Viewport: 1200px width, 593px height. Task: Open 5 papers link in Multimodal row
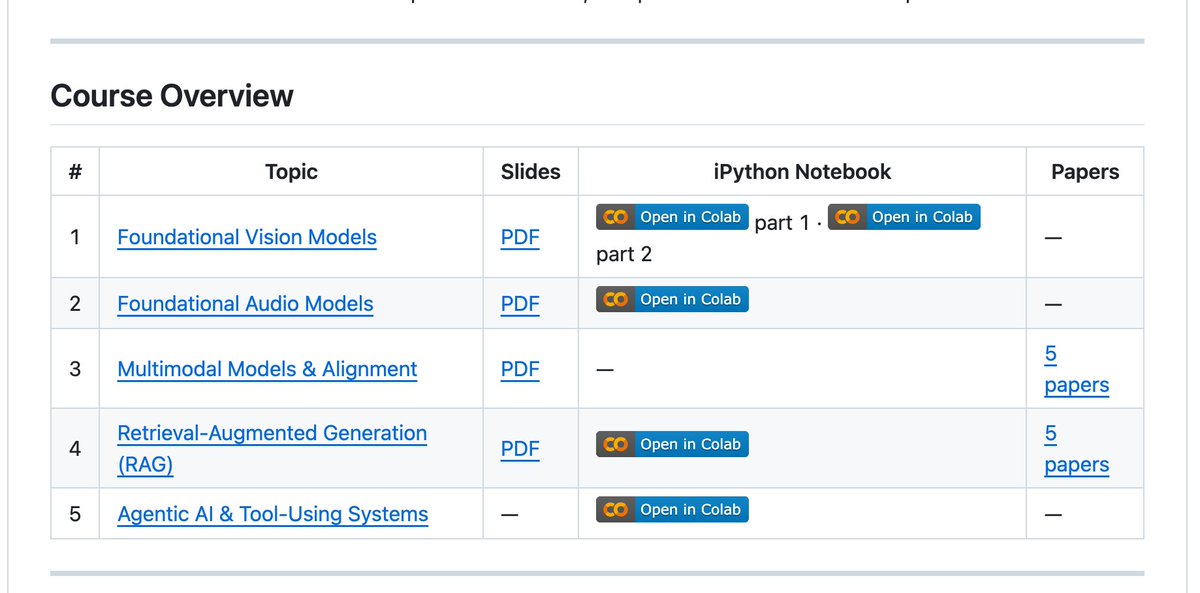[x=1077, y=369]
